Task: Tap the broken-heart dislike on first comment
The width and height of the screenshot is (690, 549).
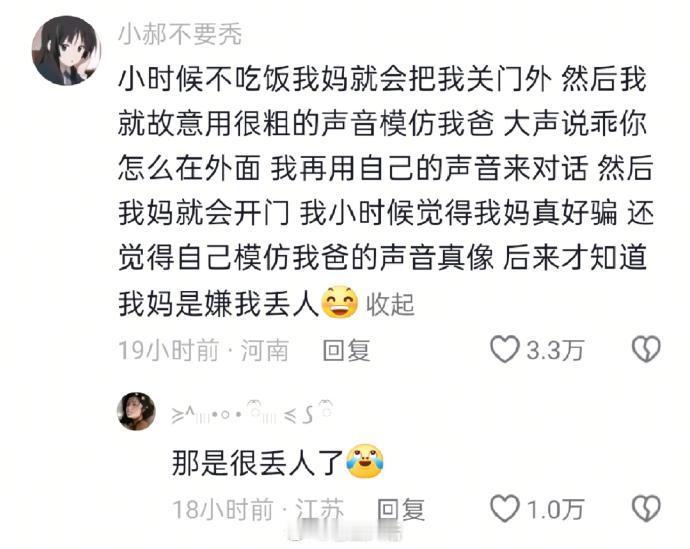Action: click(646, 349)
